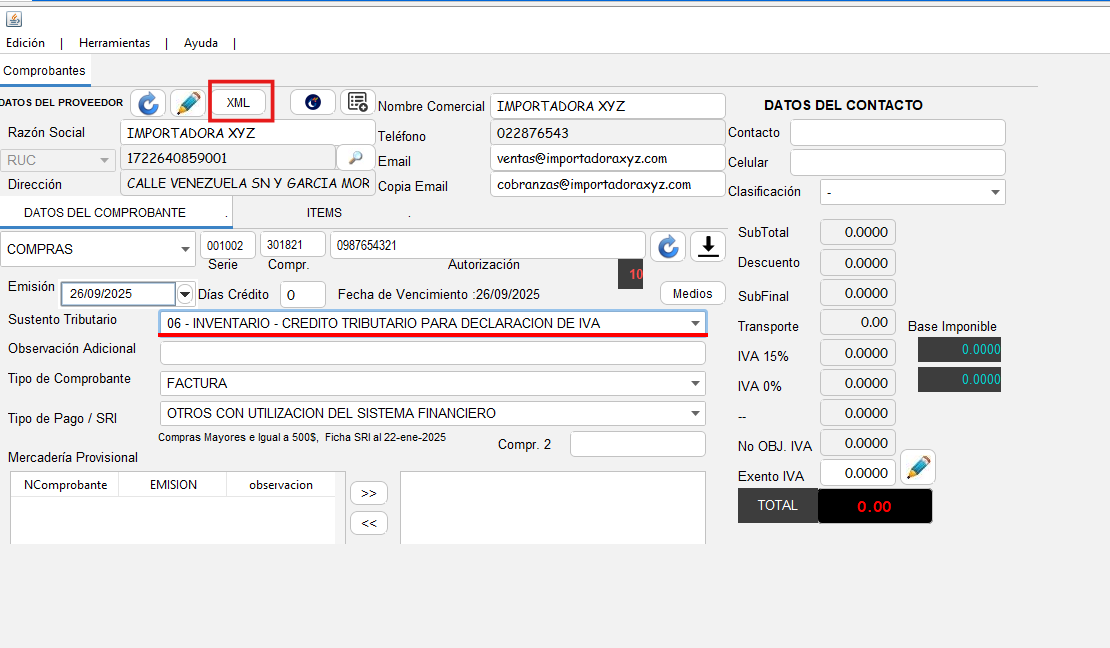Click the refresh icon next to Autorización field
This screenshot has width=1110, height=648.
coord(668,246)
